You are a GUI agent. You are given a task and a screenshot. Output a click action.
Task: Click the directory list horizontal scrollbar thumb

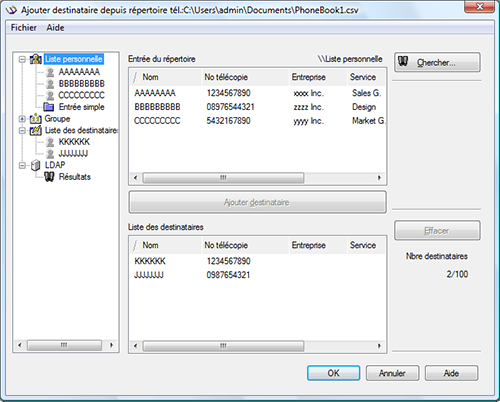pyautogui.click(x=223, y=178)
